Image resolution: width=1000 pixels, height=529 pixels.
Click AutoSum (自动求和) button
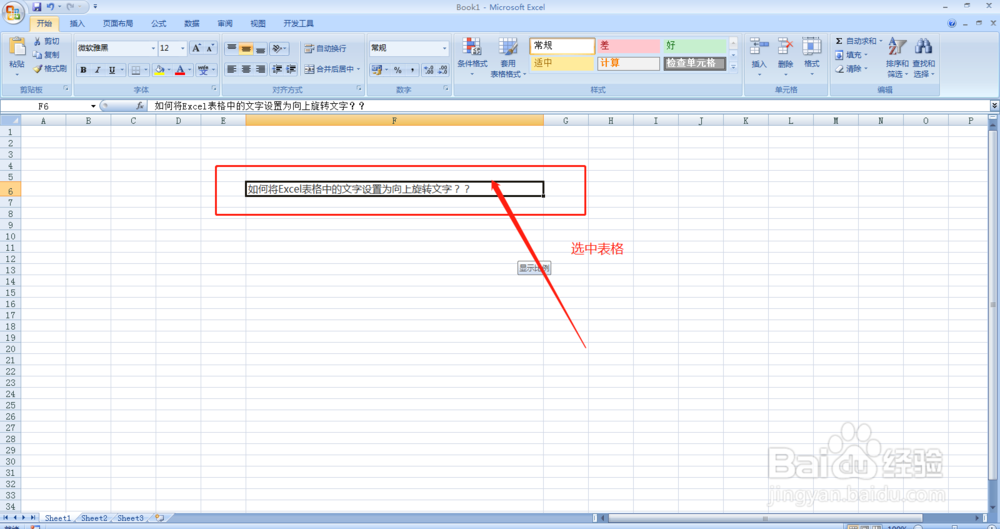[858, 41]
